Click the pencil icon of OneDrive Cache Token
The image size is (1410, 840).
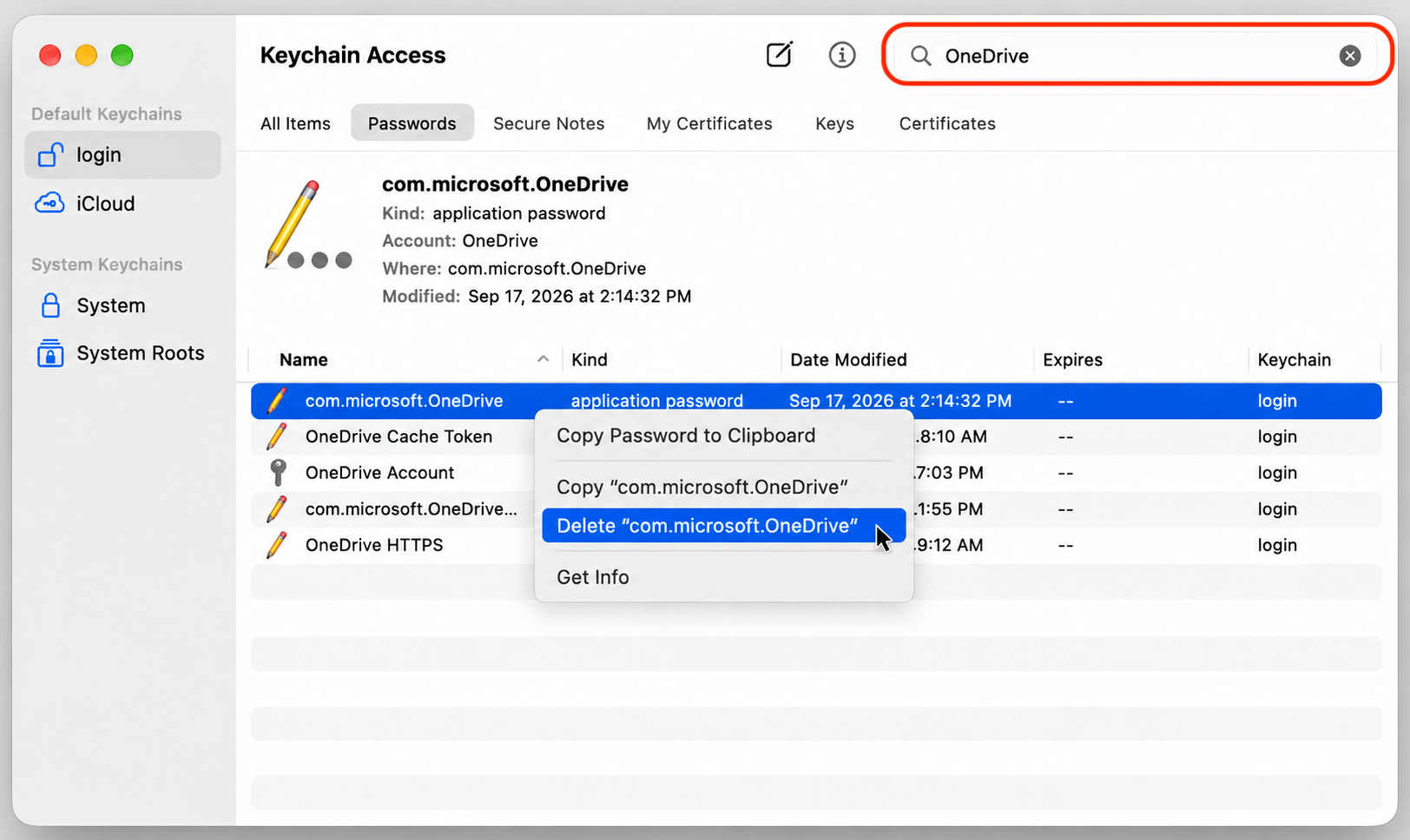coord(277,436)
